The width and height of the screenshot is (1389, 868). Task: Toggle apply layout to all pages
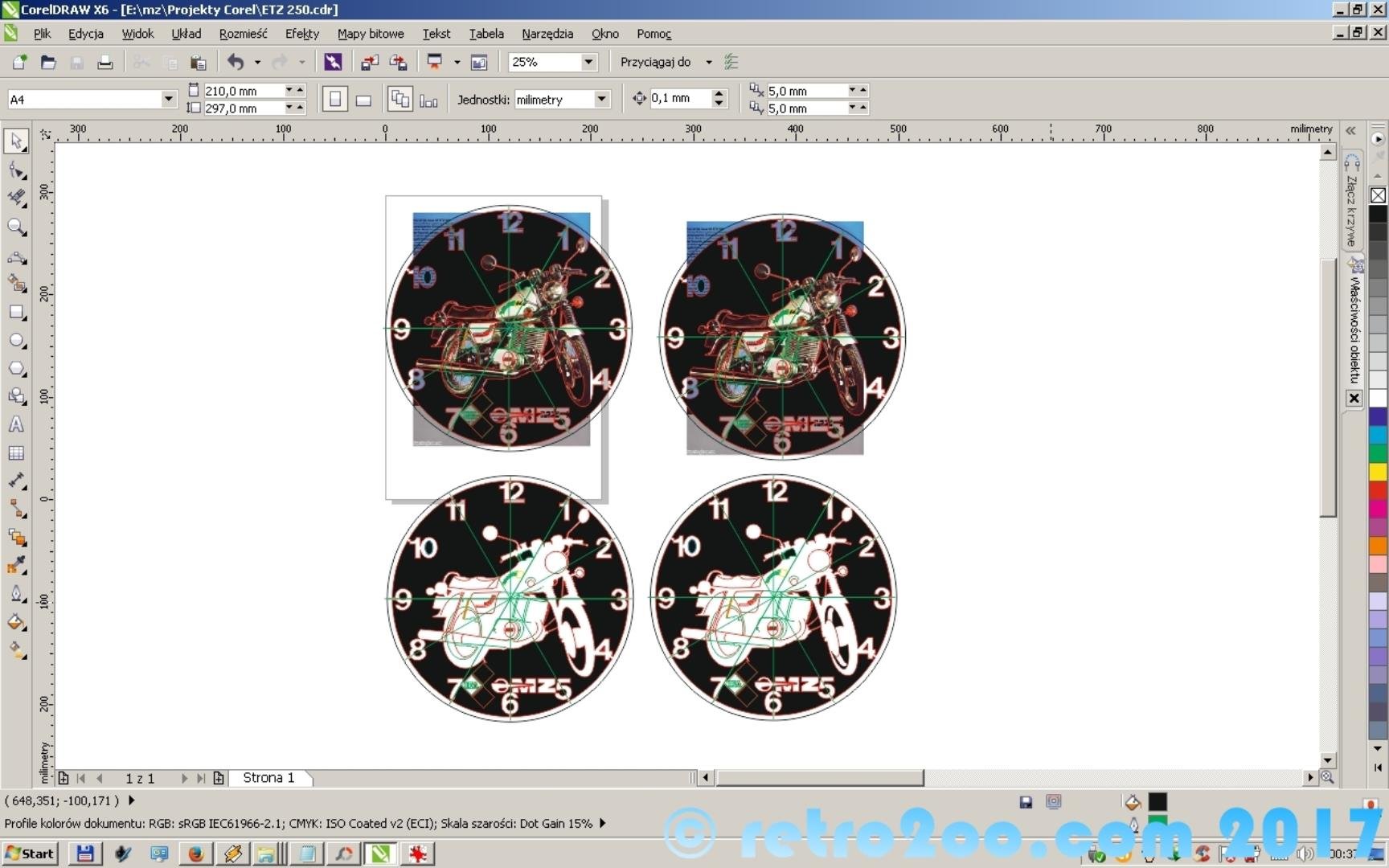tap(399, 100)
